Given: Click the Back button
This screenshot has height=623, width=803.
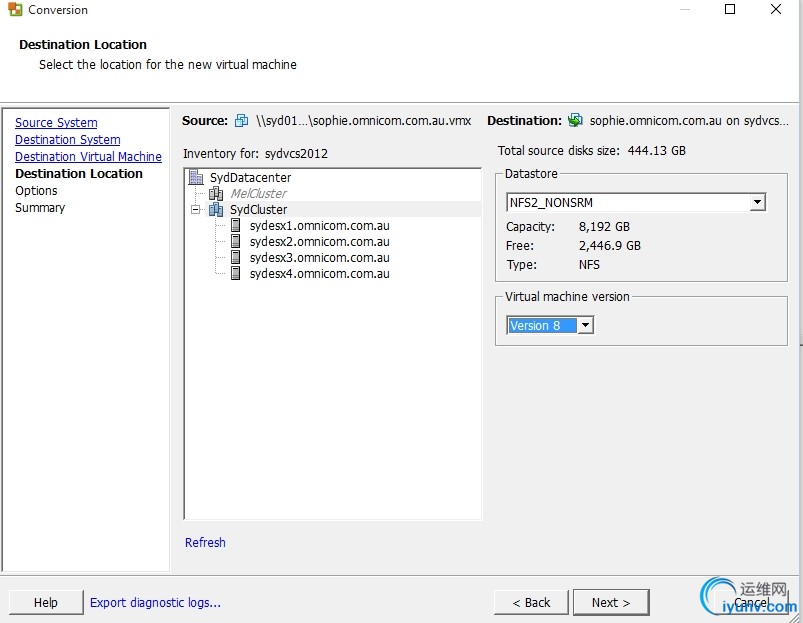Looking at the screenshot, I should click(531, 603).
